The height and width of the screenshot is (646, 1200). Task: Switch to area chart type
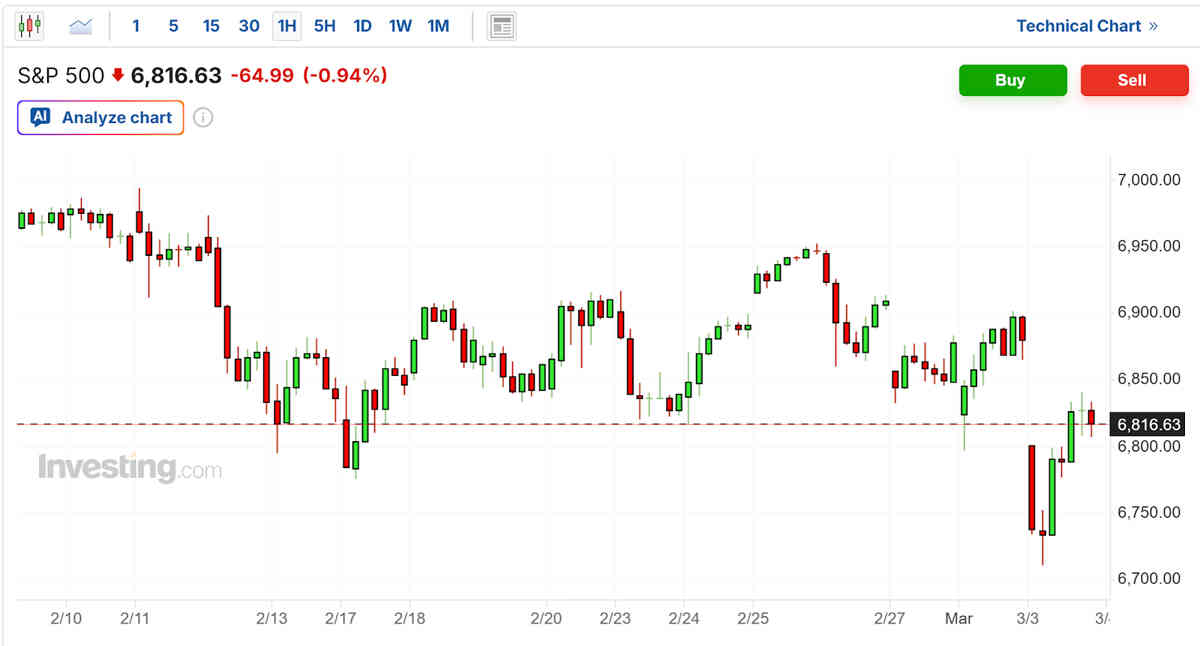tap(80, 26)
